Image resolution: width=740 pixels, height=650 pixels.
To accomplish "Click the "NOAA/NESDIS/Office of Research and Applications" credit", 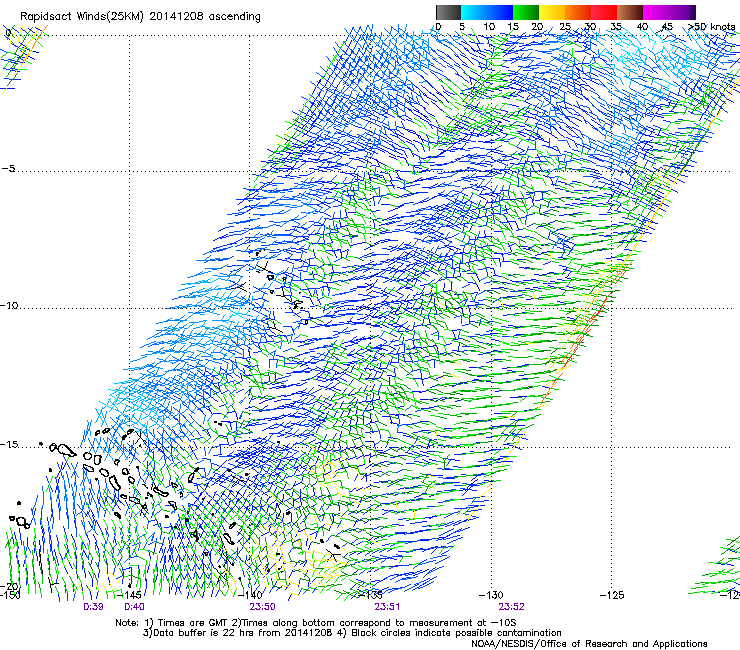I will click(589, 644).
